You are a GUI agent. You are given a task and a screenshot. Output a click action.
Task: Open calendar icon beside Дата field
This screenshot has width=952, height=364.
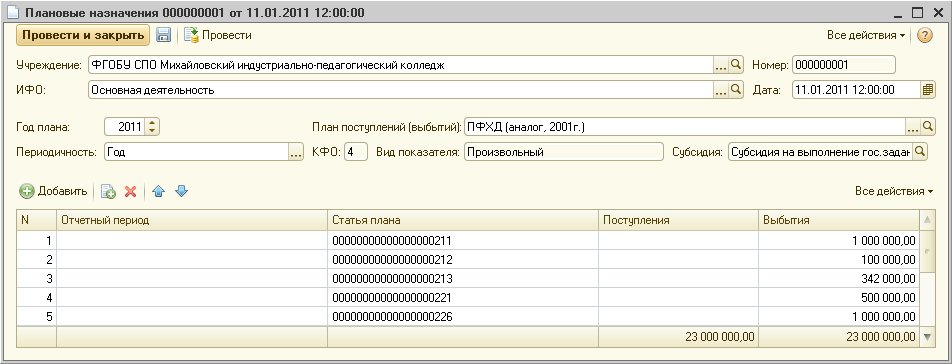click(x=928, y=90)
